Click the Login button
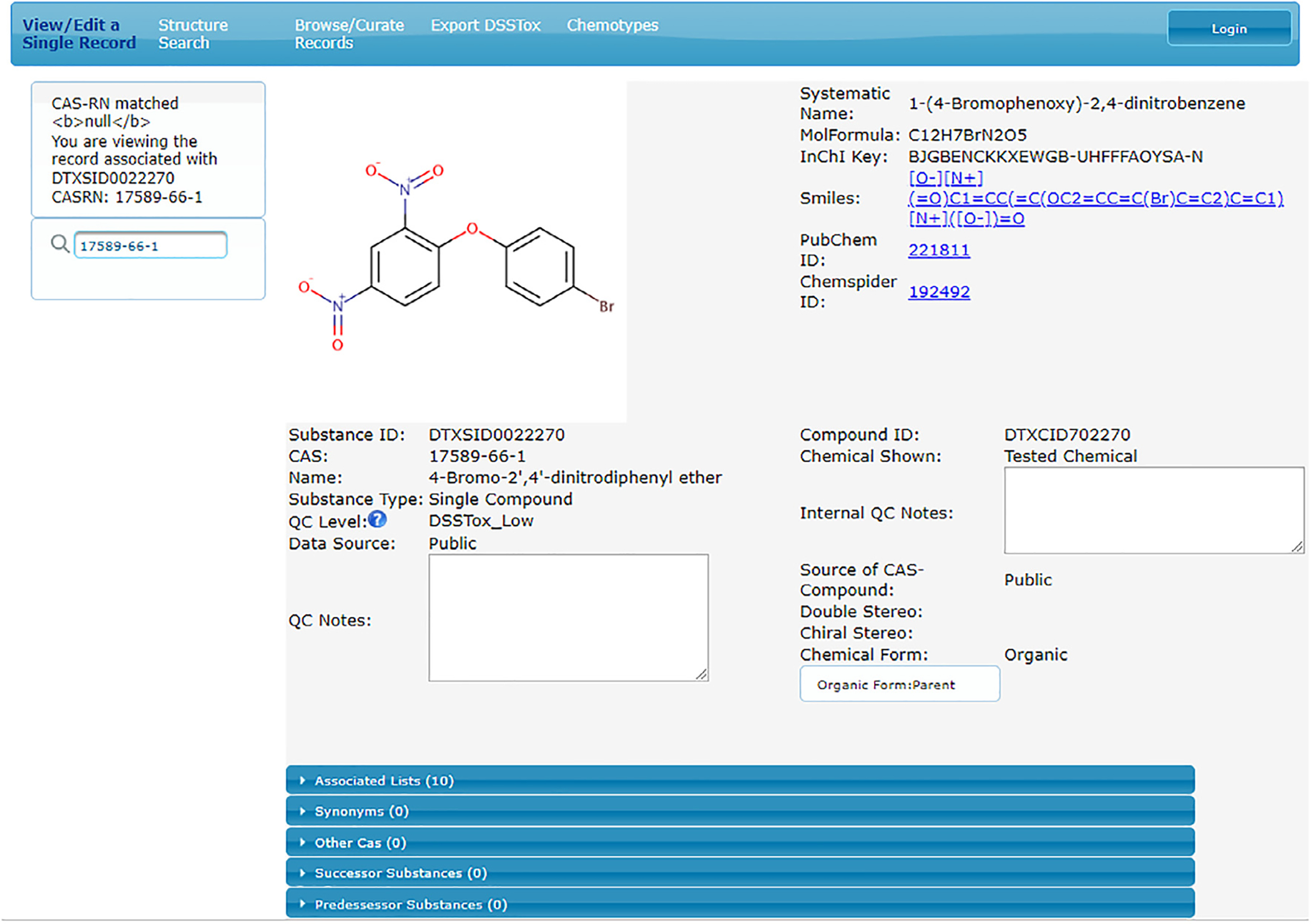The height and width of the screenshot is (924, 1311). click(1229, 29)
